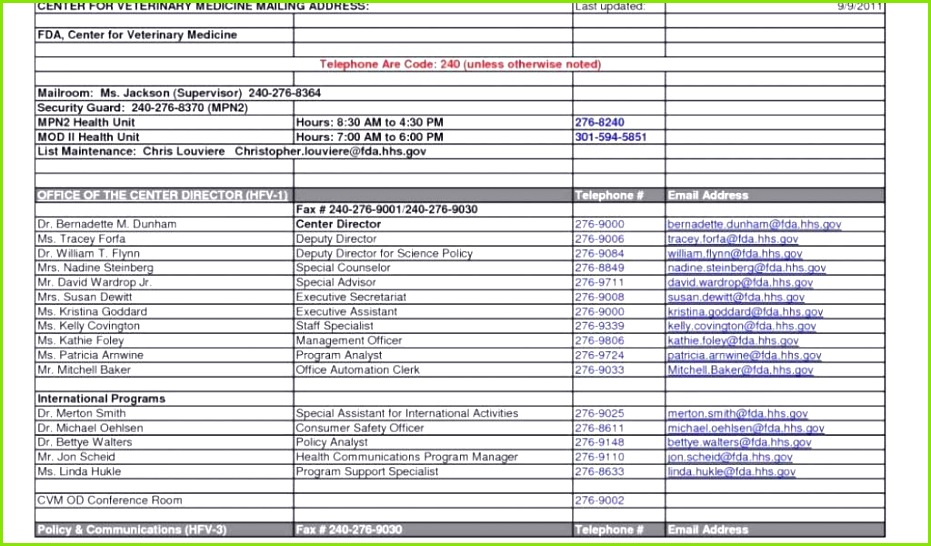Open bernadette.dunham@fda.hhs.gov email link
The width and height of the screenshot is (931, 546).
click(x=754, y=225)
